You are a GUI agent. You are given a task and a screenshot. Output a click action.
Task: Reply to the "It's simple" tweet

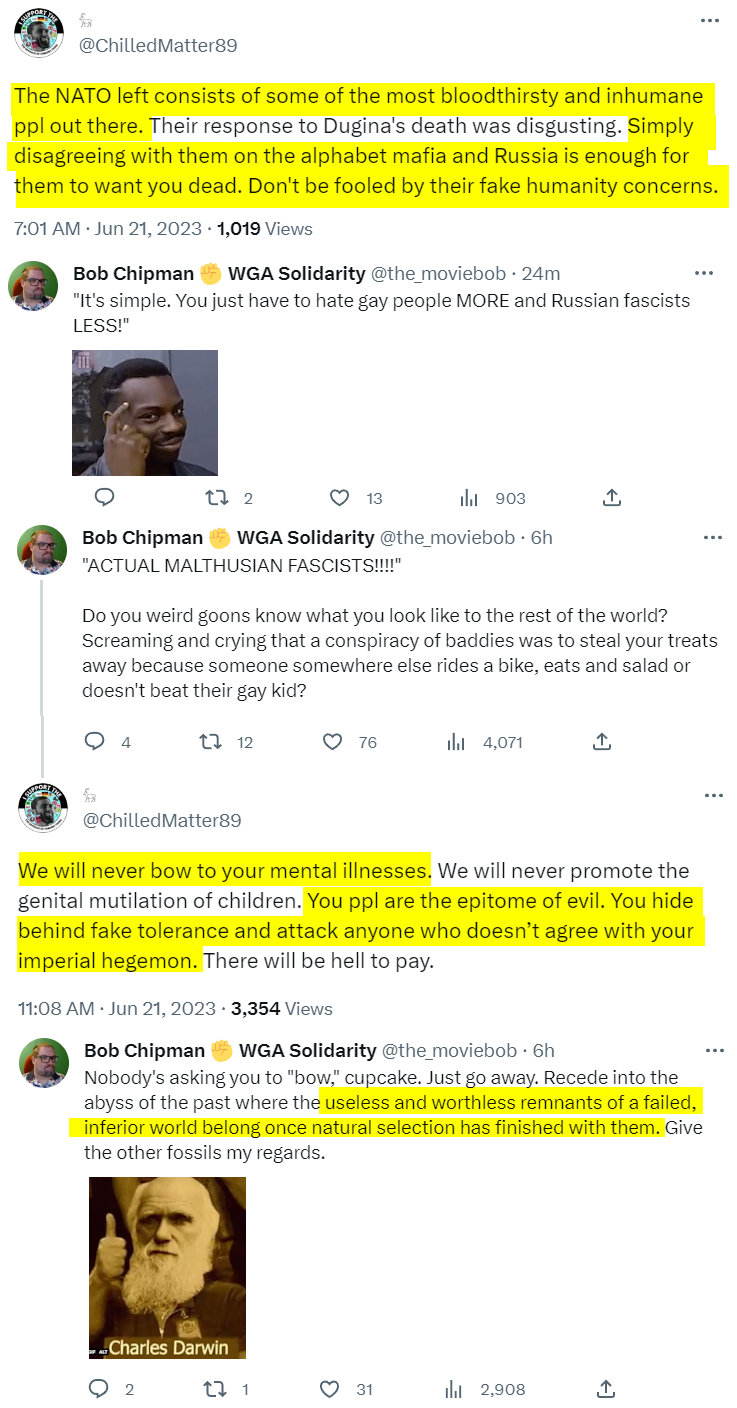[104, 497]
